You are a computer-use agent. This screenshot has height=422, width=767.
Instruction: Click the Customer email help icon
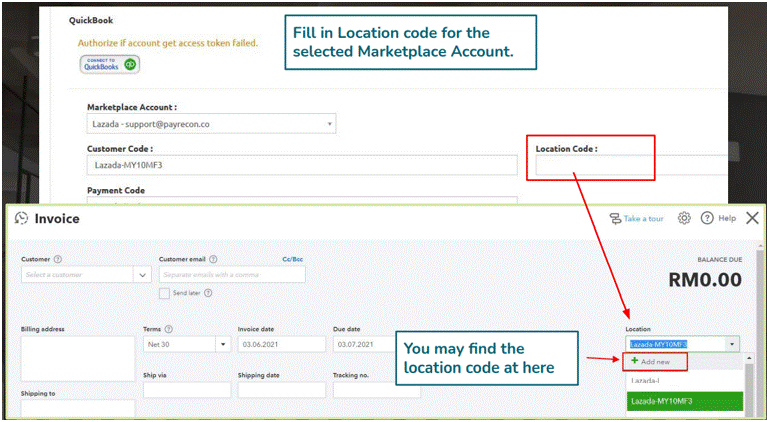213,259
